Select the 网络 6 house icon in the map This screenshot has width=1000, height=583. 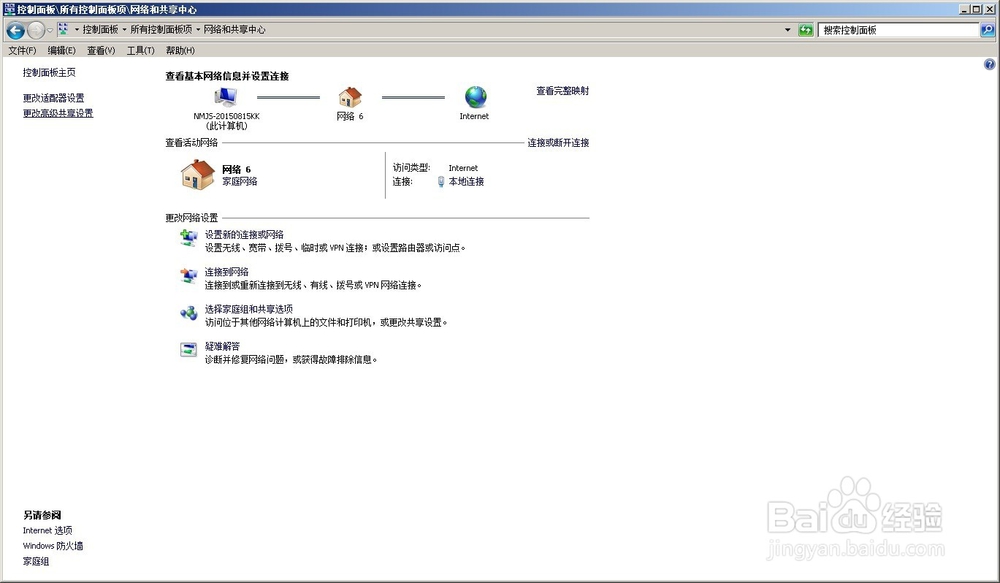pos(351,98)
